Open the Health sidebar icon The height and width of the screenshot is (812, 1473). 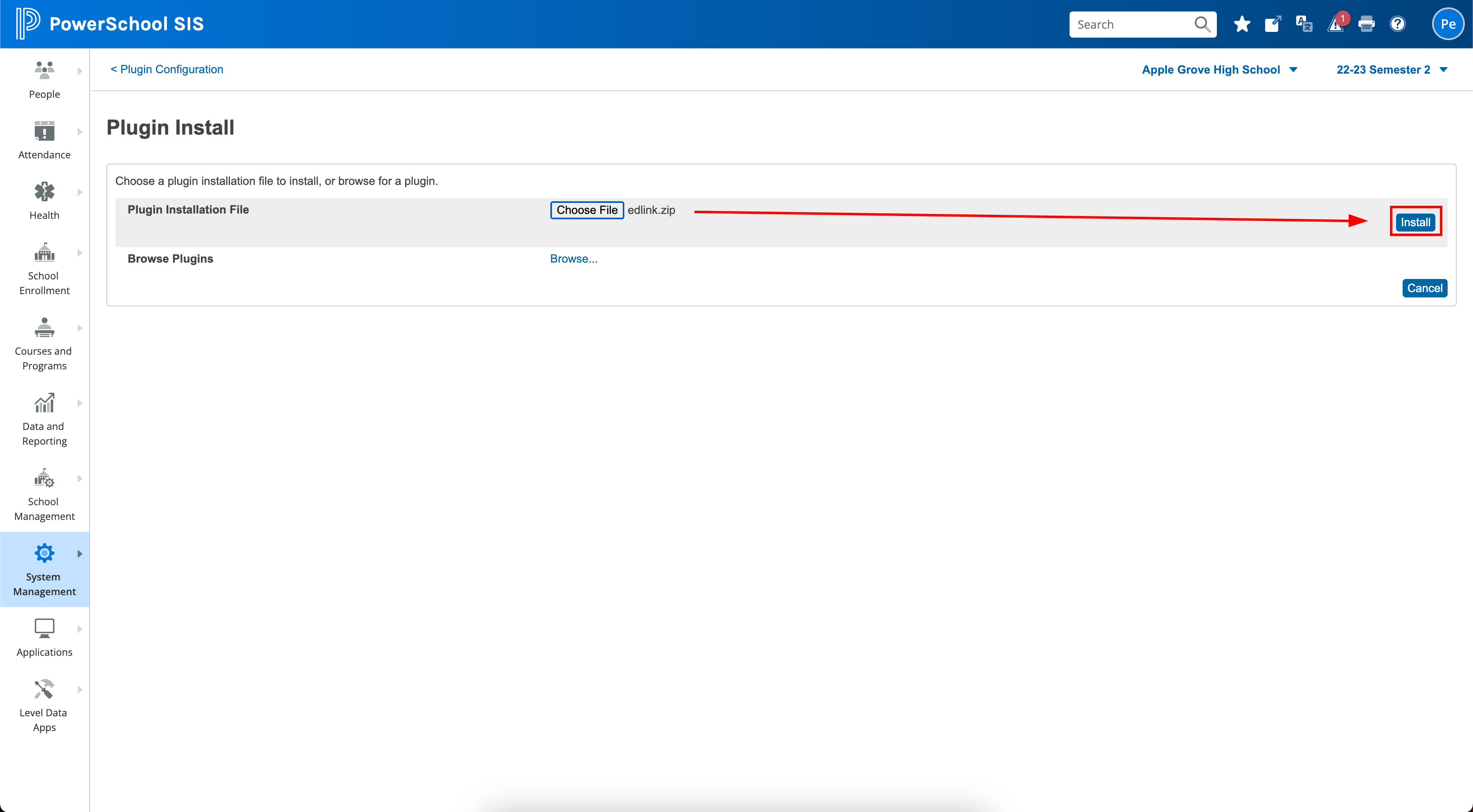44,191
